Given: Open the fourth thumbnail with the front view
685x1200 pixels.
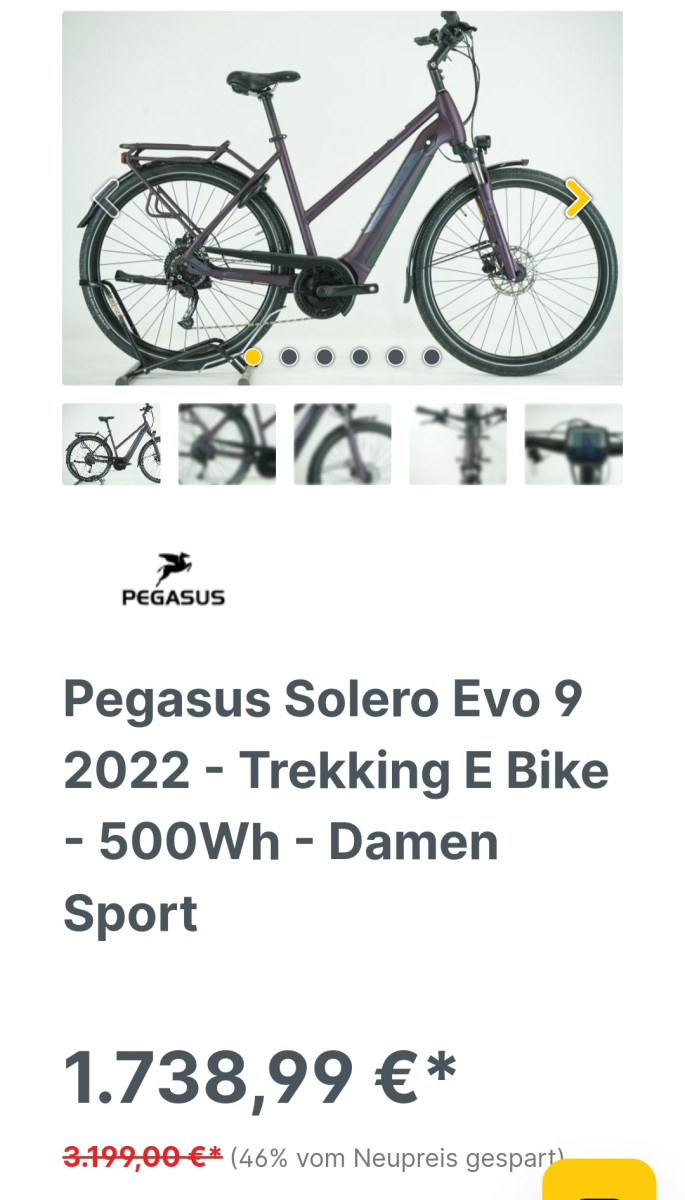Looking at the screenshot, I should (x=458, y=444).
